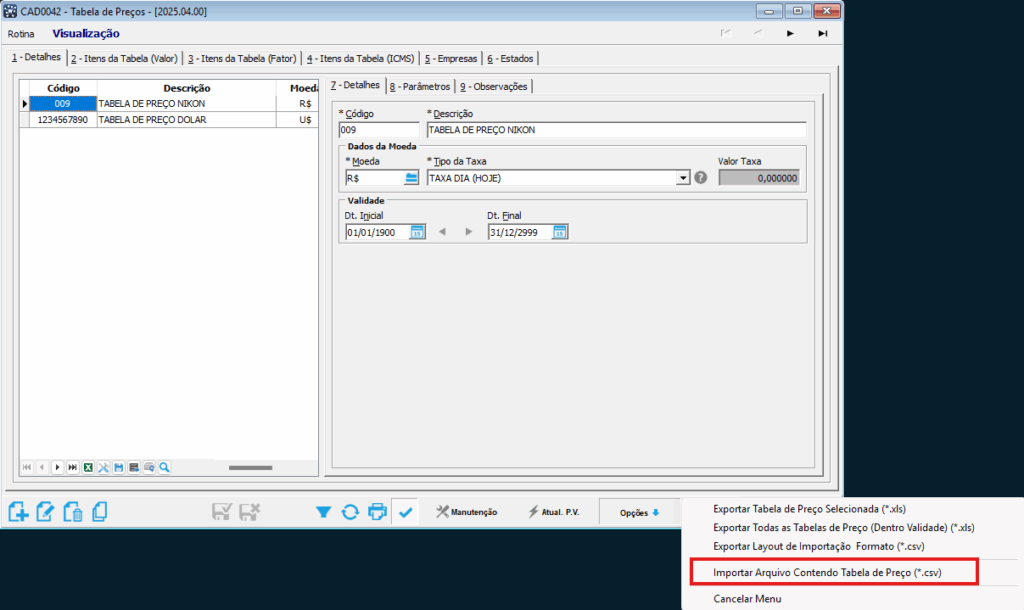Open the 8 - Parâmetros tab
Image resolution: width=1024 pixels, height=610 pixels.
coord(420,87)
